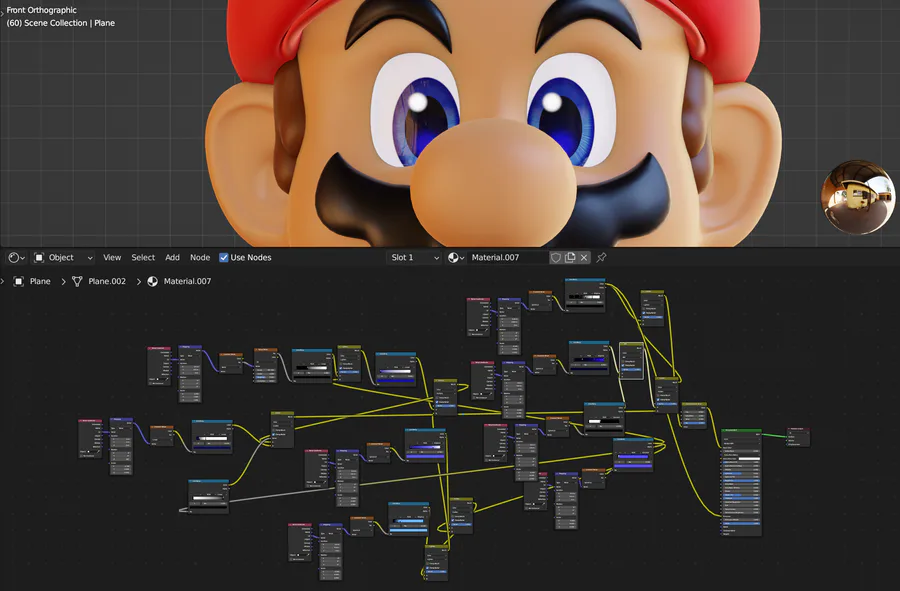Click the Material.007 breadcrumb below the header

point(180,281)
